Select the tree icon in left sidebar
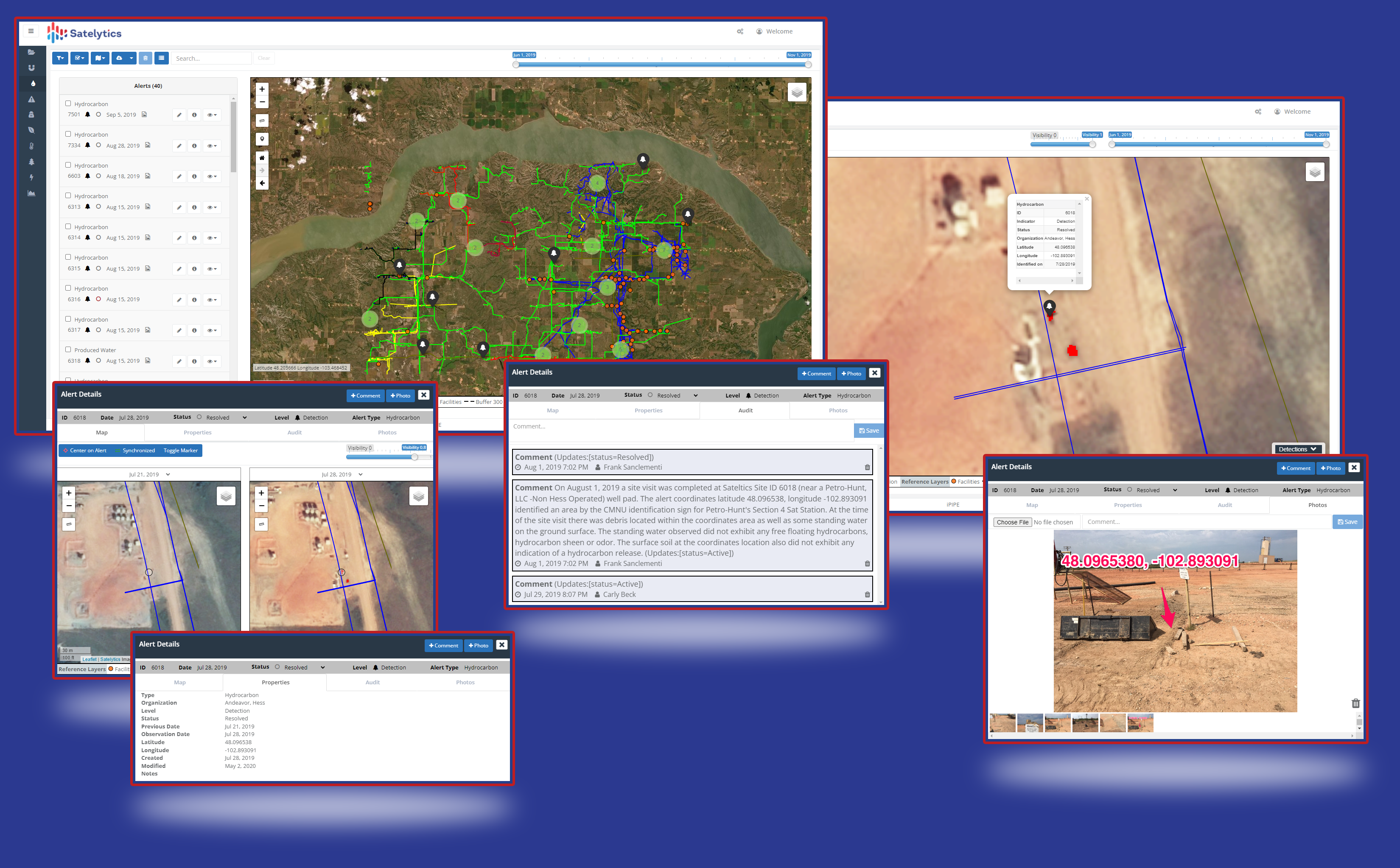This screenshot has height=868, width=1400. 31,162
